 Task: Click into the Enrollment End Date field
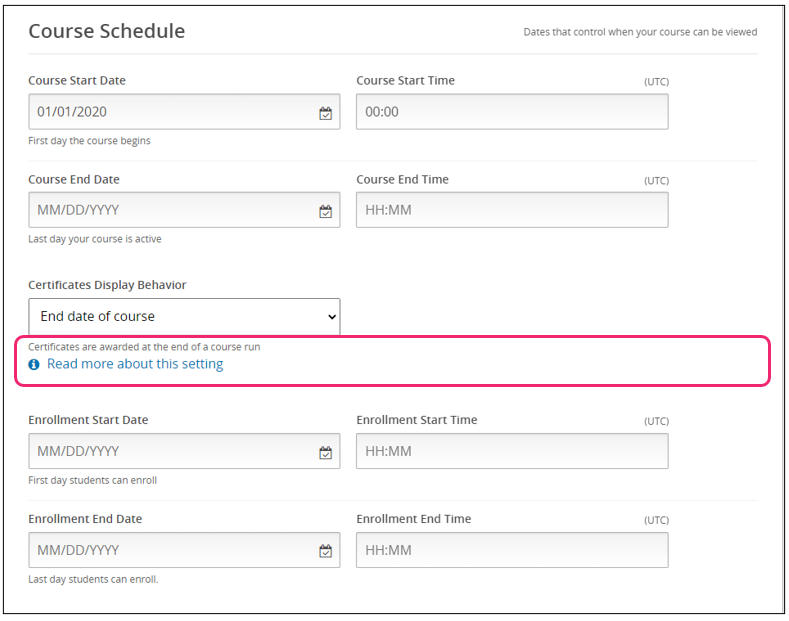(x=170, y=550)
